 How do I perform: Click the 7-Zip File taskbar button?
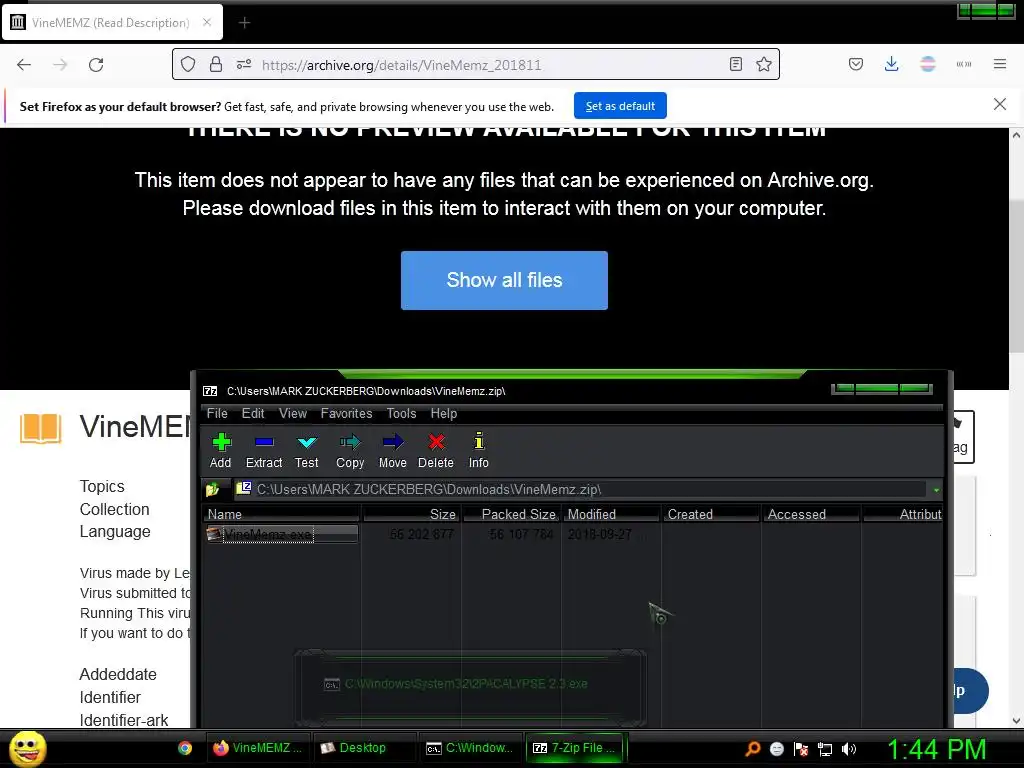[x=576, y=748]
